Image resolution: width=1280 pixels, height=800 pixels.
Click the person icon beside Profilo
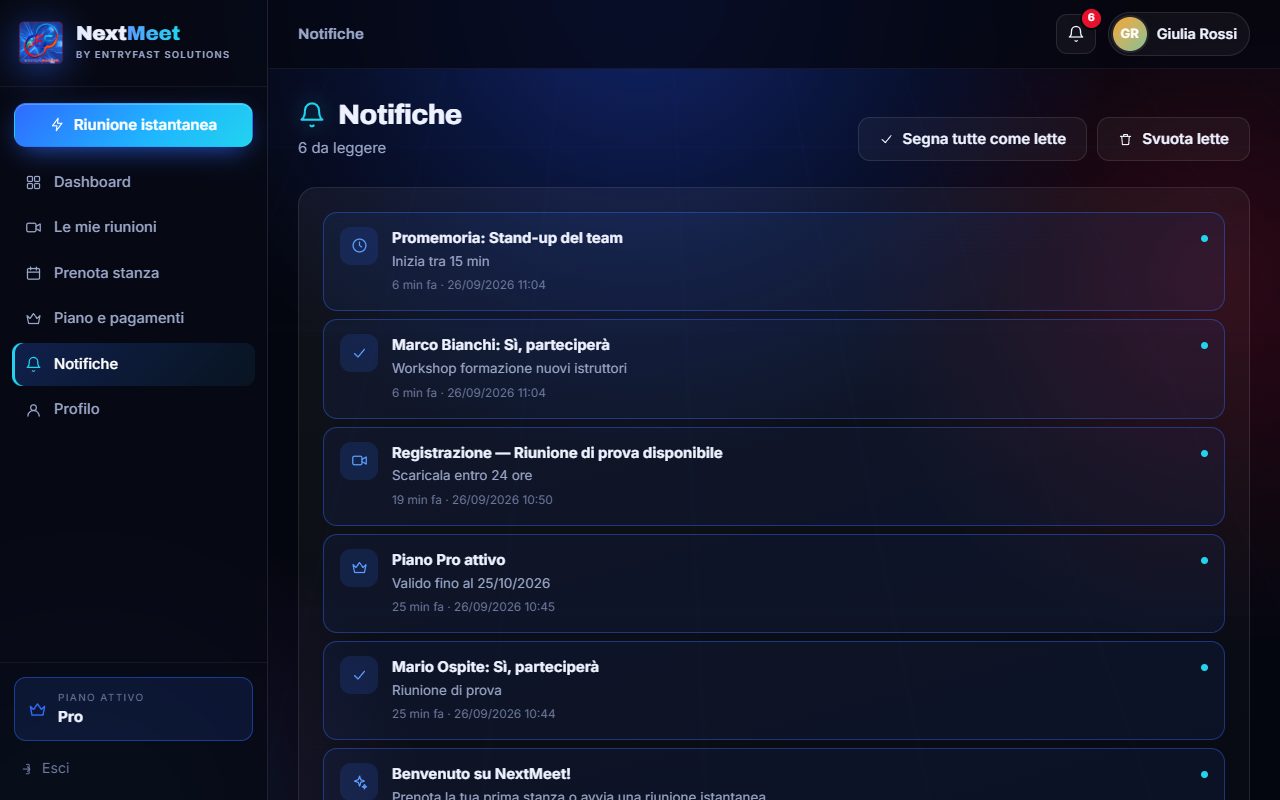pyautogui.click(x=33, y=409)
